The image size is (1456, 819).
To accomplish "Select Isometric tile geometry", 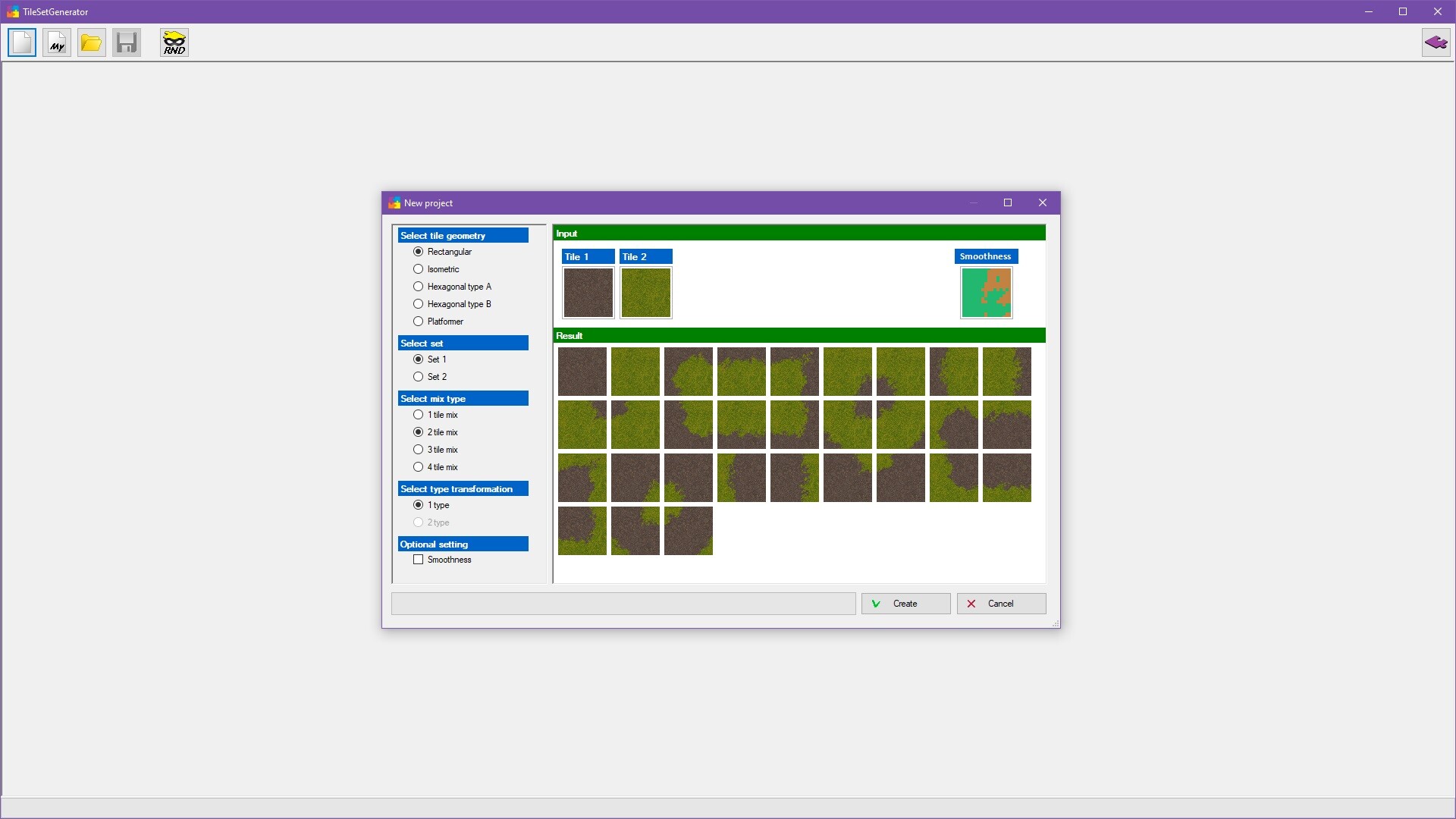I will 419,269.
